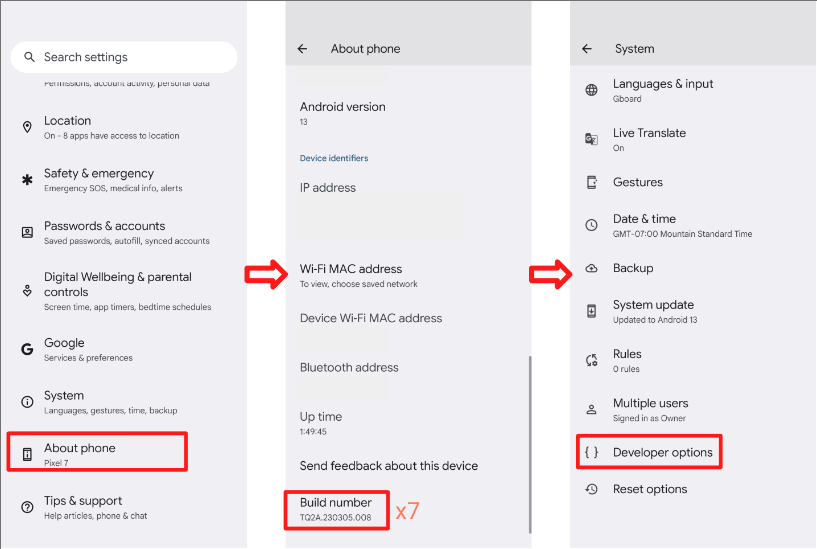
Task: Tap the Passwords & accounts icon
Action: point(27,232)
